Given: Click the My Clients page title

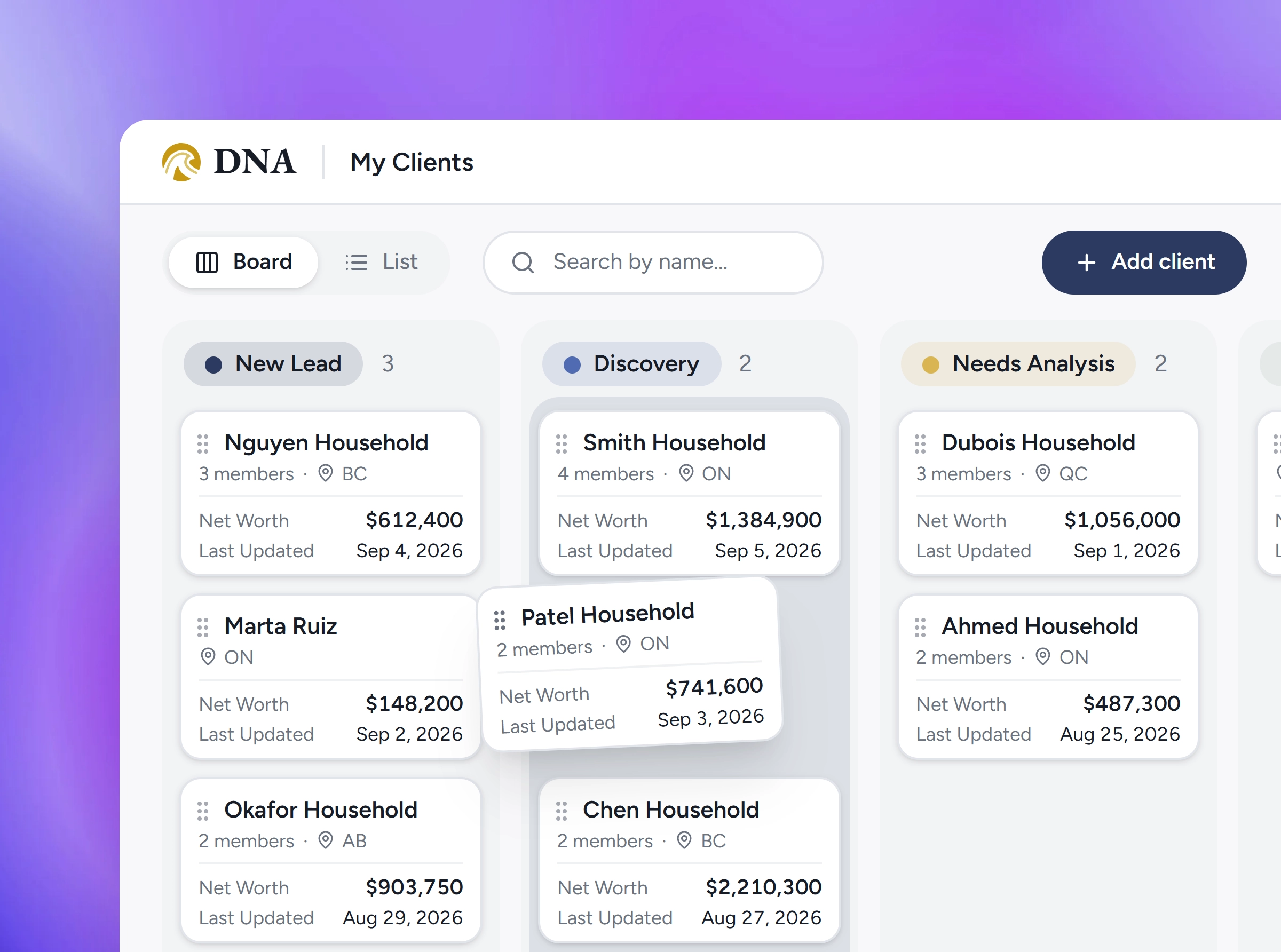Looking at the screenshot, I should coord(412,163).
